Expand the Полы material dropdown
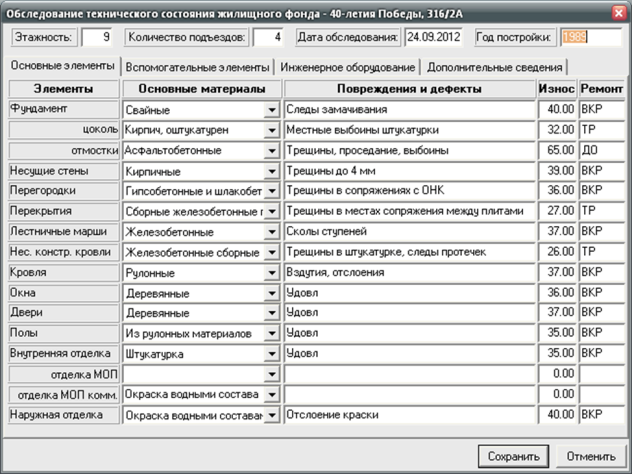Screen dimensions: 632x474 coord(272,333)
